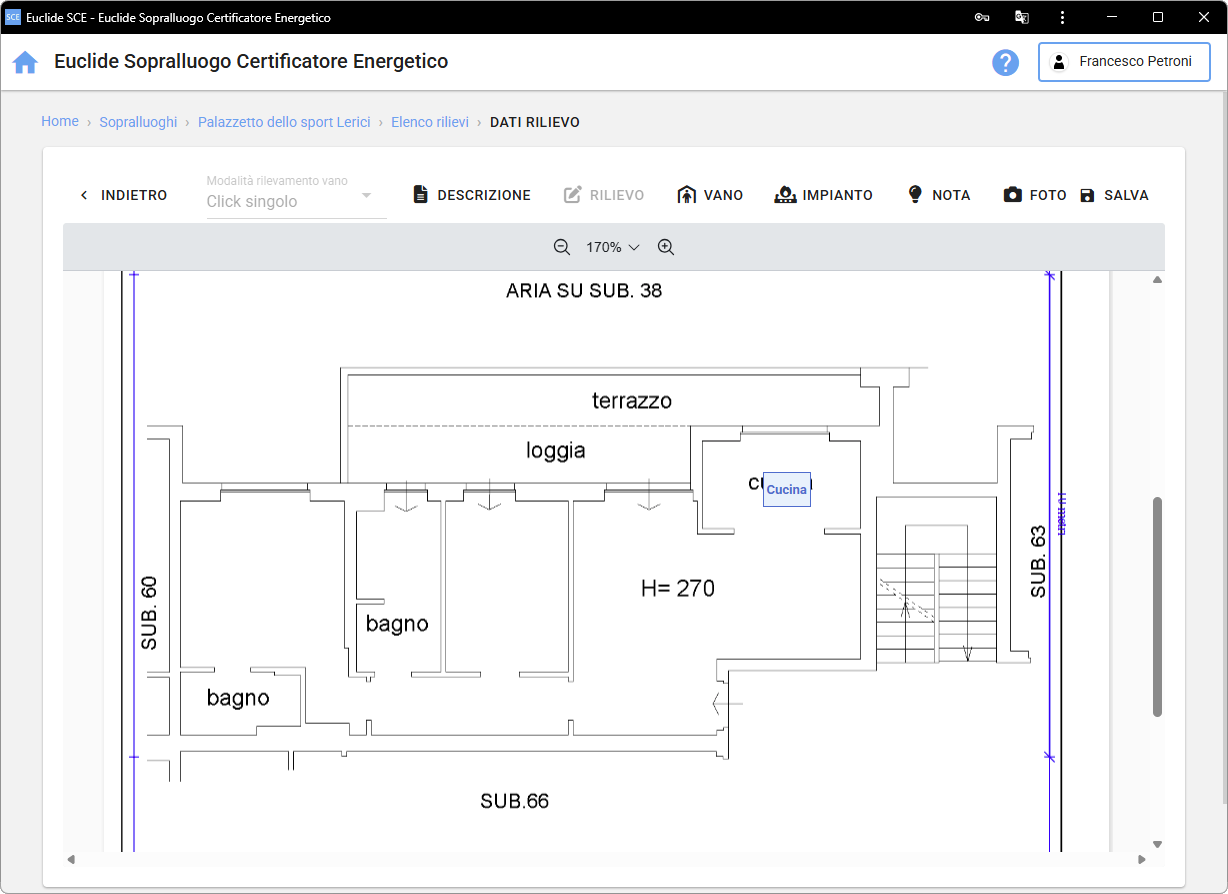Go to Sopralluoghi breadcrumb
Viewport: 1228px width, 894px height.
pos(138,122)
